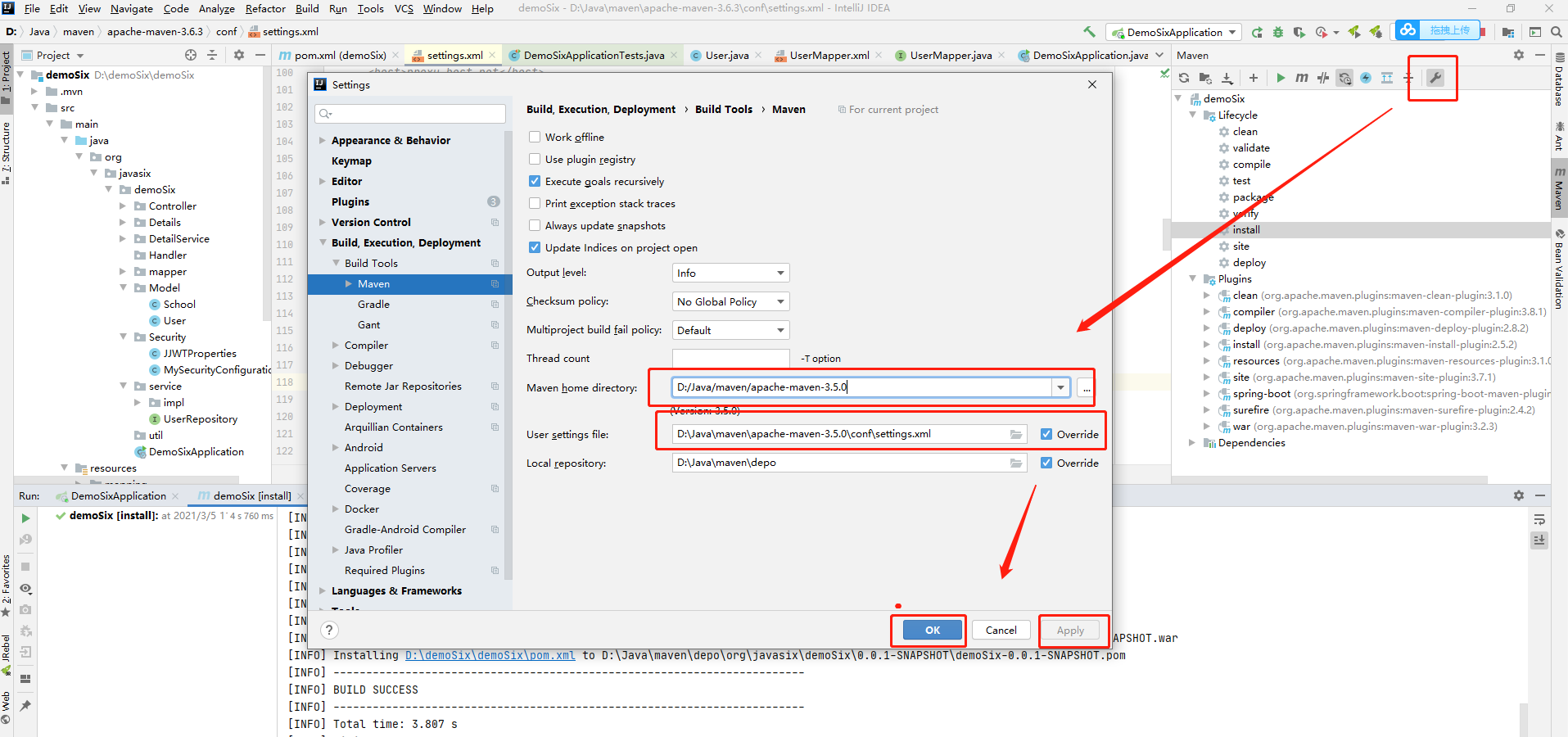The height and width of the screenshot is (737, 1568).
Task: Open Multiproject build fail policy dropdown
Action: pyautogui.click(x=730, y=330)
